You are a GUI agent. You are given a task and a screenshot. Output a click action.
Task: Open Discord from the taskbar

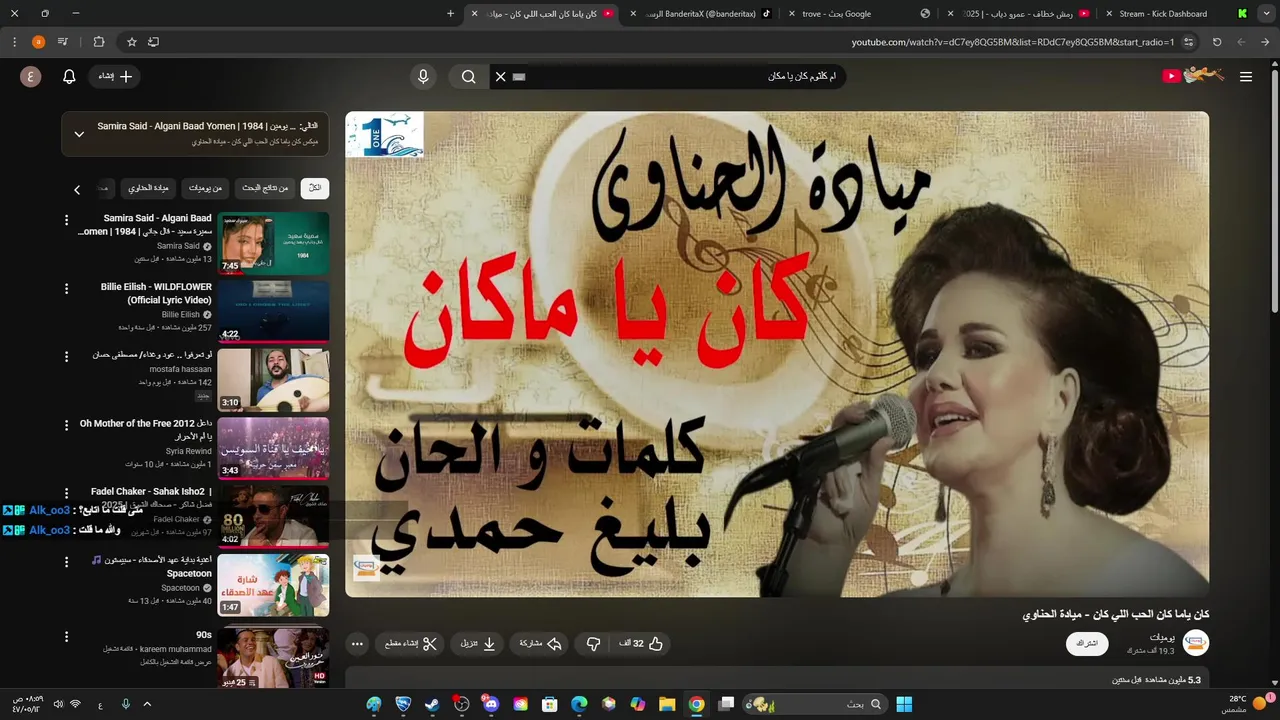click(x=491, y=704)
